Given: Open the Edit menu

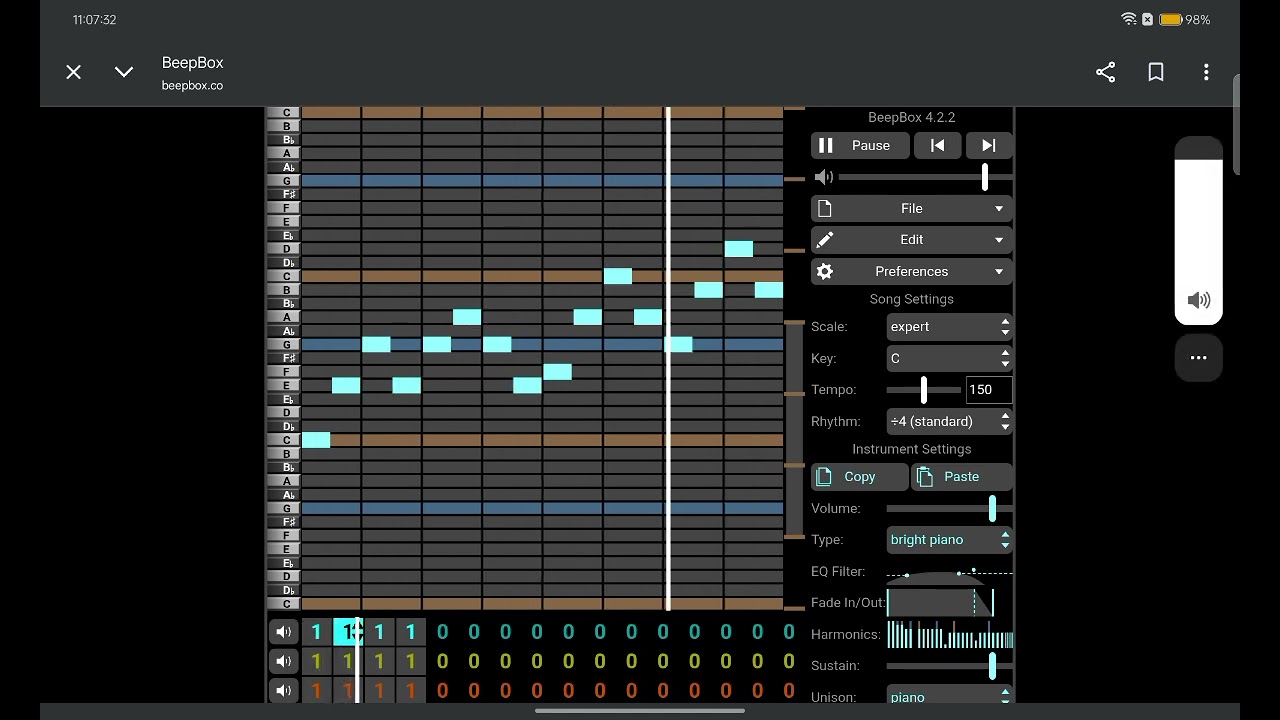Looking at the screenshot, I should click(x=912, y=240).
